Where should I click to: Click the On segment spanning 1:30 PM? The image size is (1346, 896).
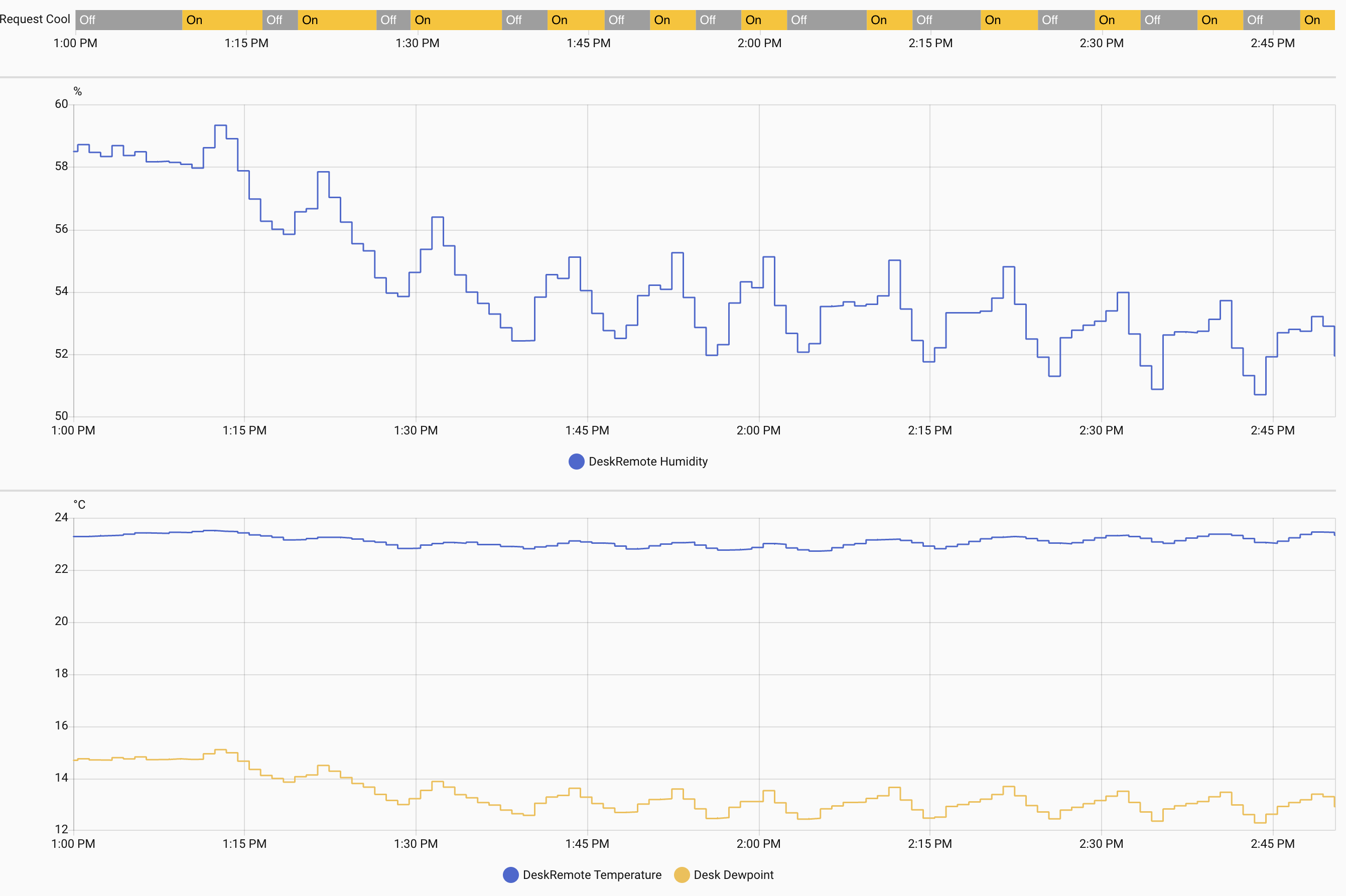pos(456,20)
